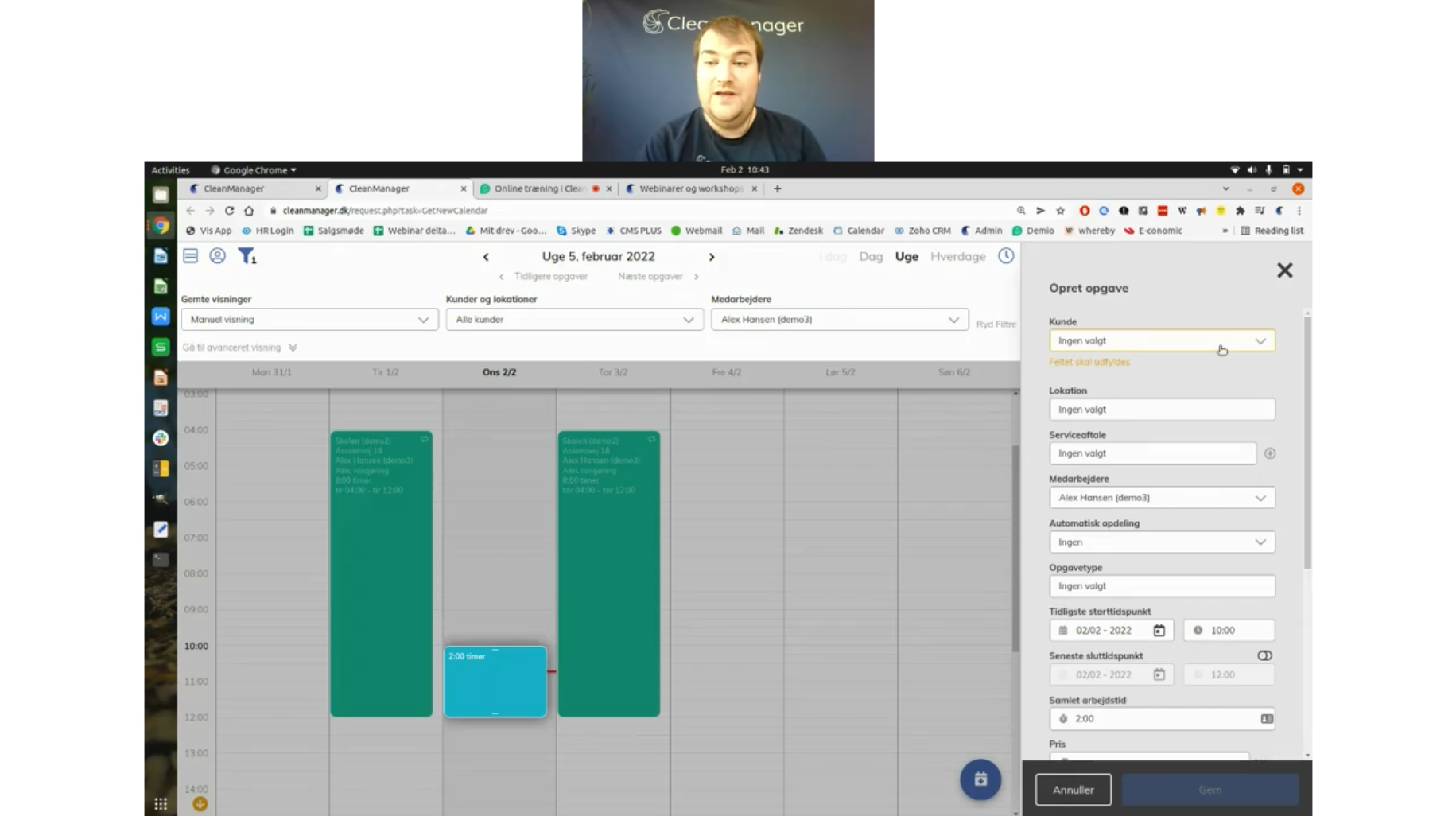Close the Opret opgave panel
This screenshot has width=1456, height=816.
[x=1284, y=270]
